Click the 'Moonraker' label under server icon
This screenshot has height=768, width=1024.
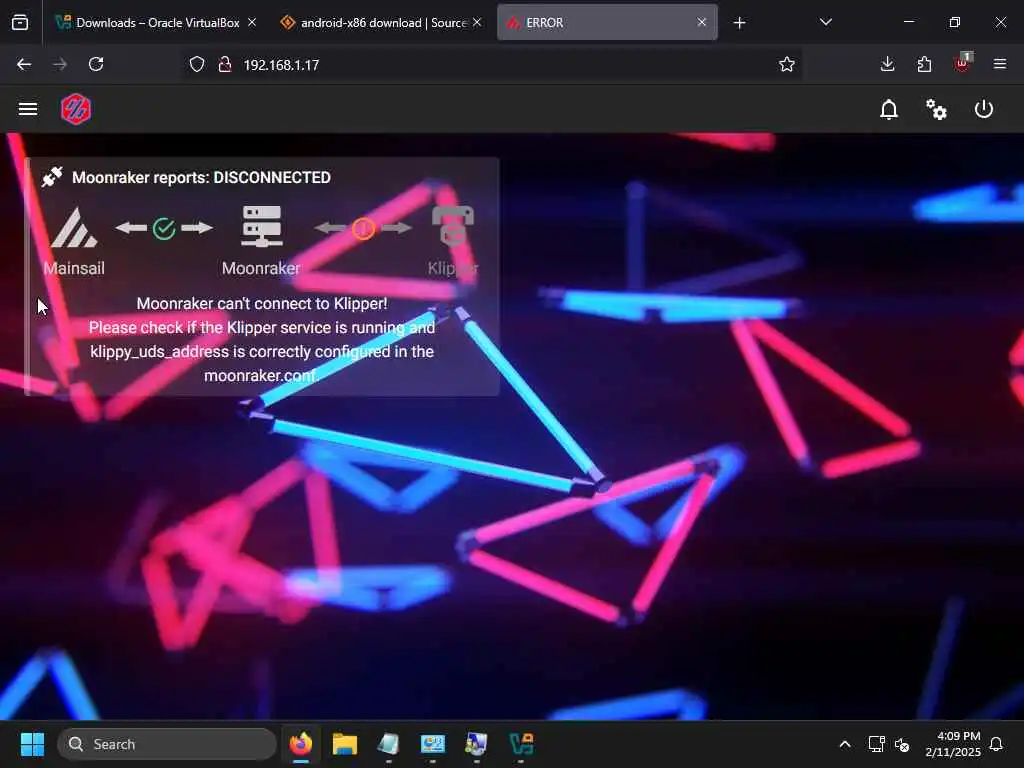(x=261, y=268)
